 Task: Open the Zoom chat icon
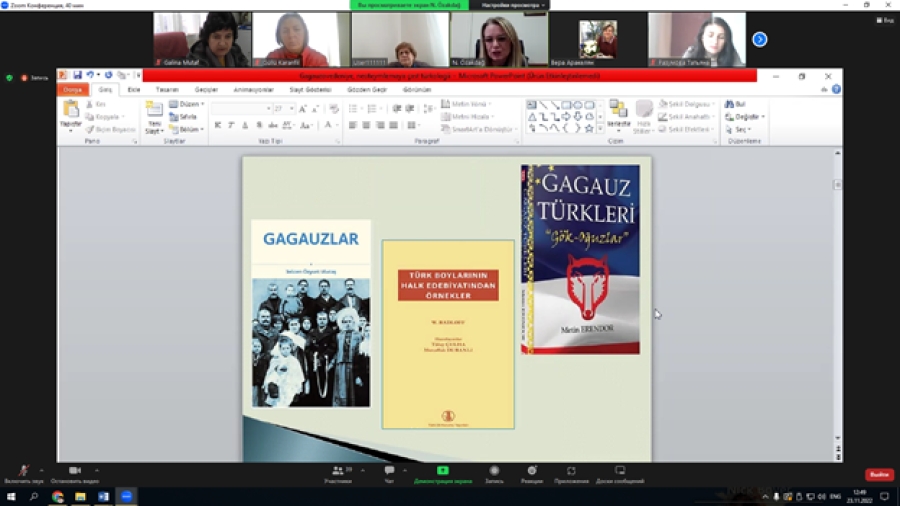389,471
